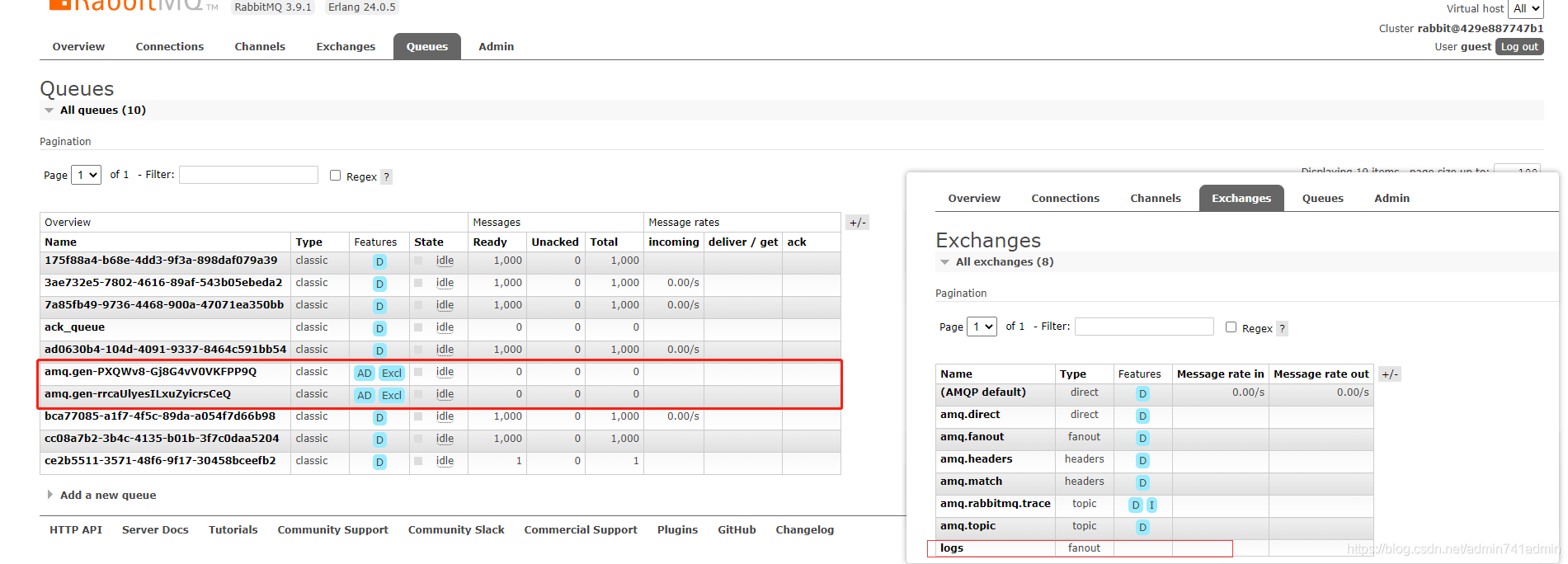Viewport: 1568px width, 564px height.
Task: Open the ack_queue queue
Action: coord(74,327)
